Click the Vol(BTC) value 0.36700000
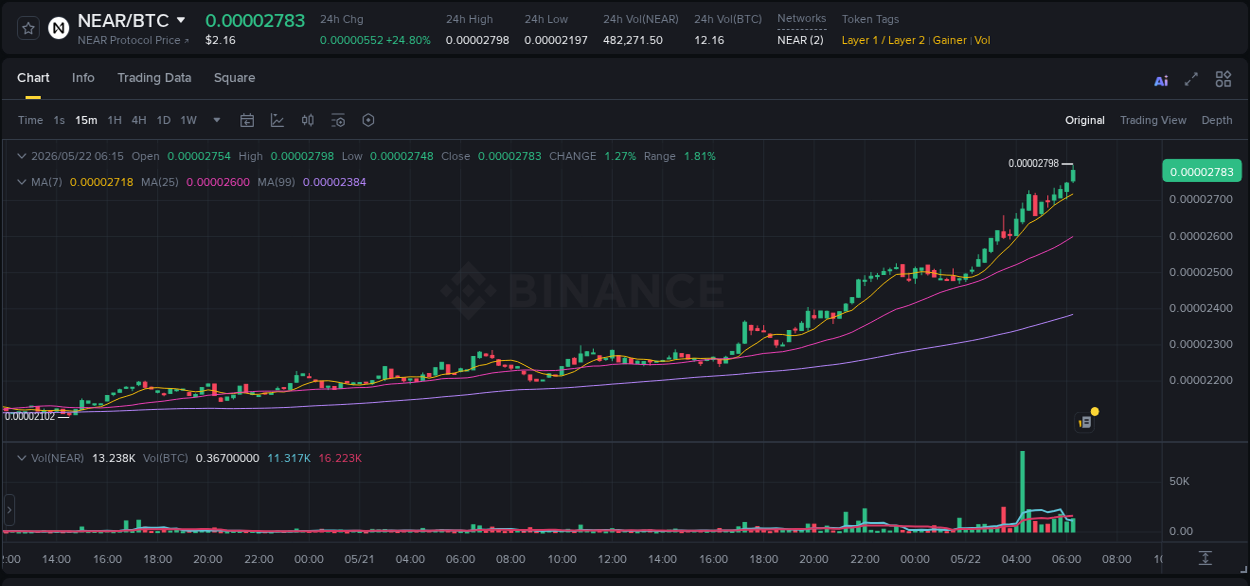Viewport: 1250px width, 586px height. pos(227,458)
